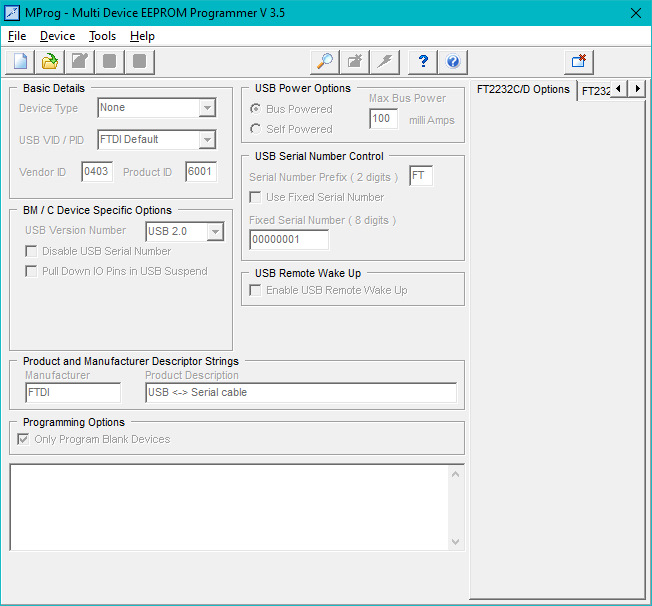
Task: Open the USB Version Number dropdown
Action: (215, 232)
